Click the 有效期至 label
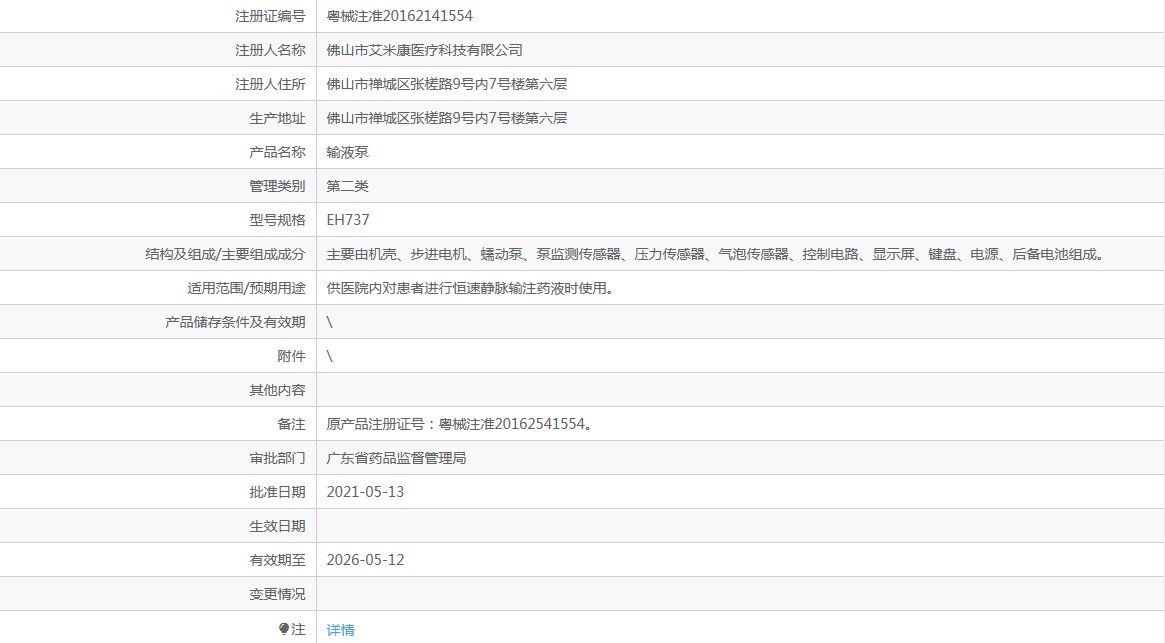Screen dimensions: 1165x643 277,560
